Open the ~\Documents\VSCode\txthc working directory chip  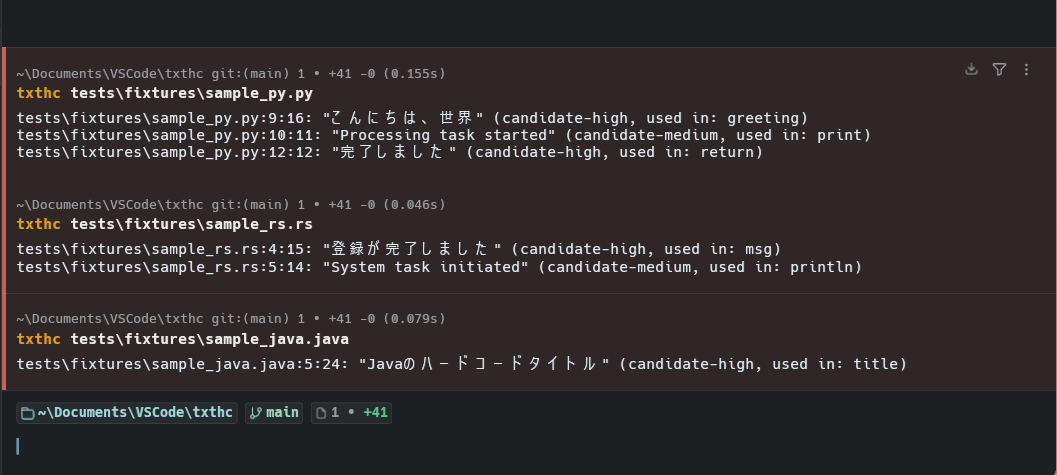[x=127, y=413]
